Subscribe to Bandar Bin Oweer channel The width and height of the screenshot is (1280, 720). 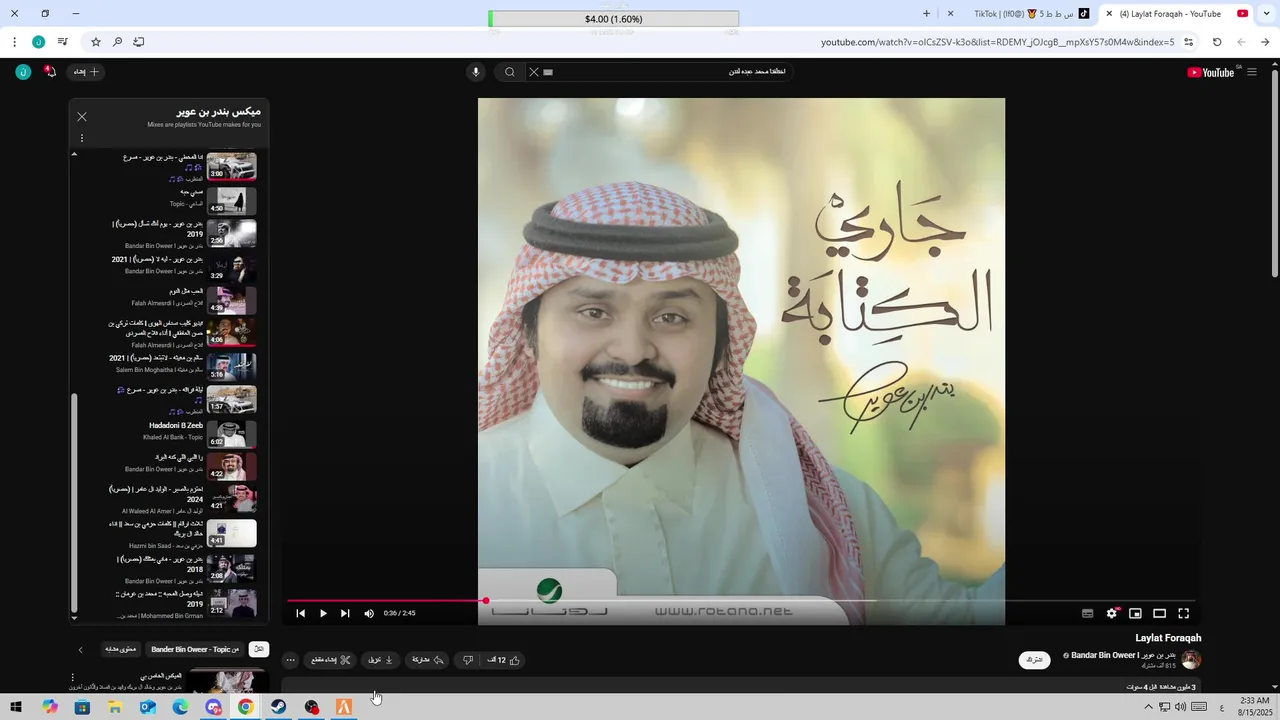click(x=1034, y=660)
